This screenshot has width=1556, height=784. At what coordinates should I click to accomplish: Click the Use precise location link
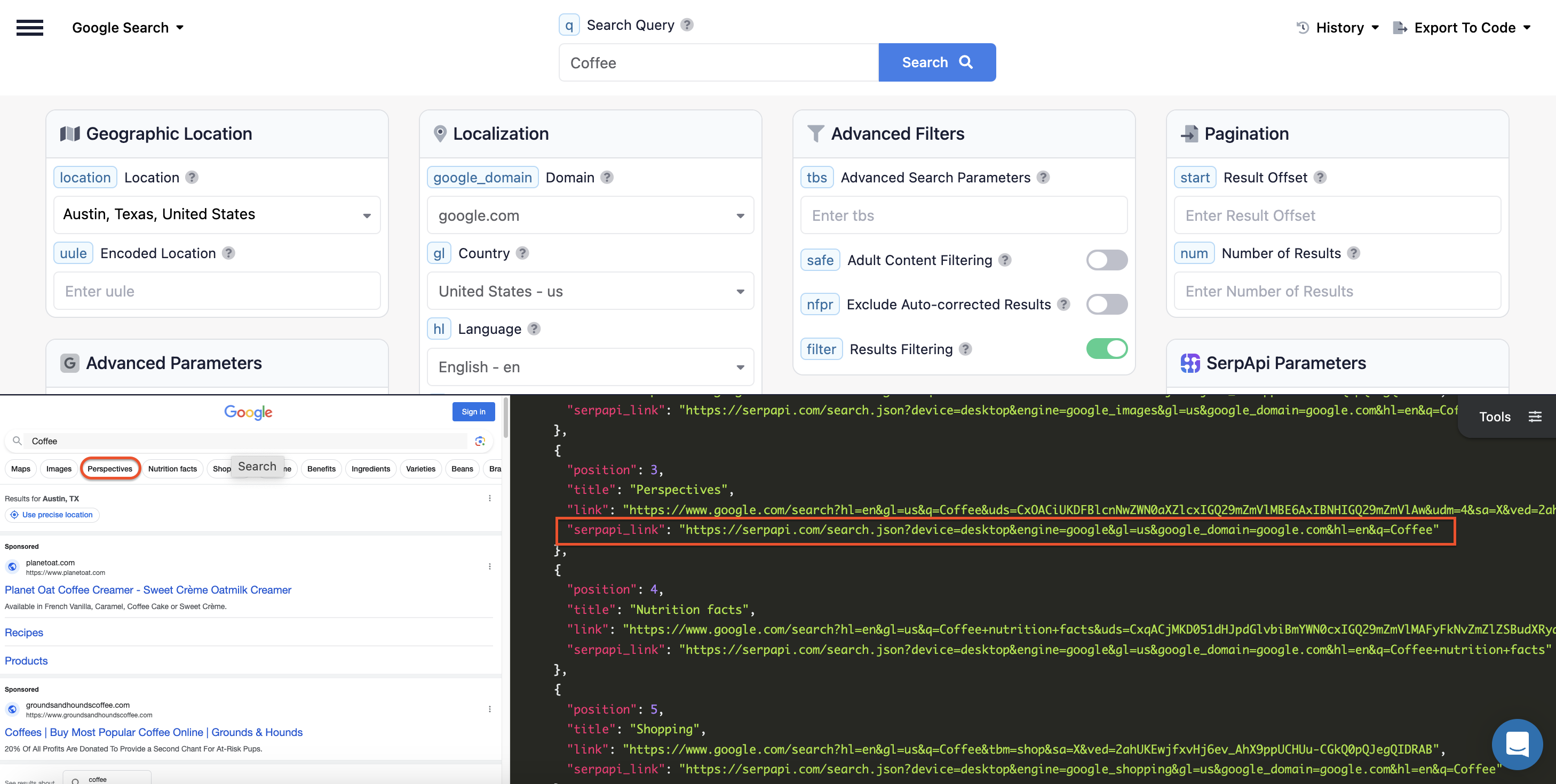pyautogui.click(x=52, y=515)
